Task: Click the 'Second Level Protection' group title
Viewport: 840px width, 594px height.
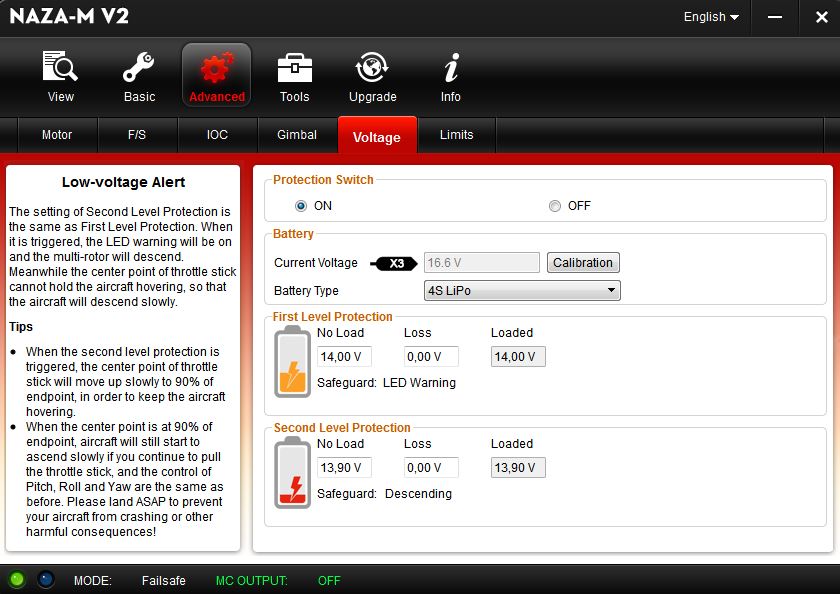Action: click(x=342, y=428)
